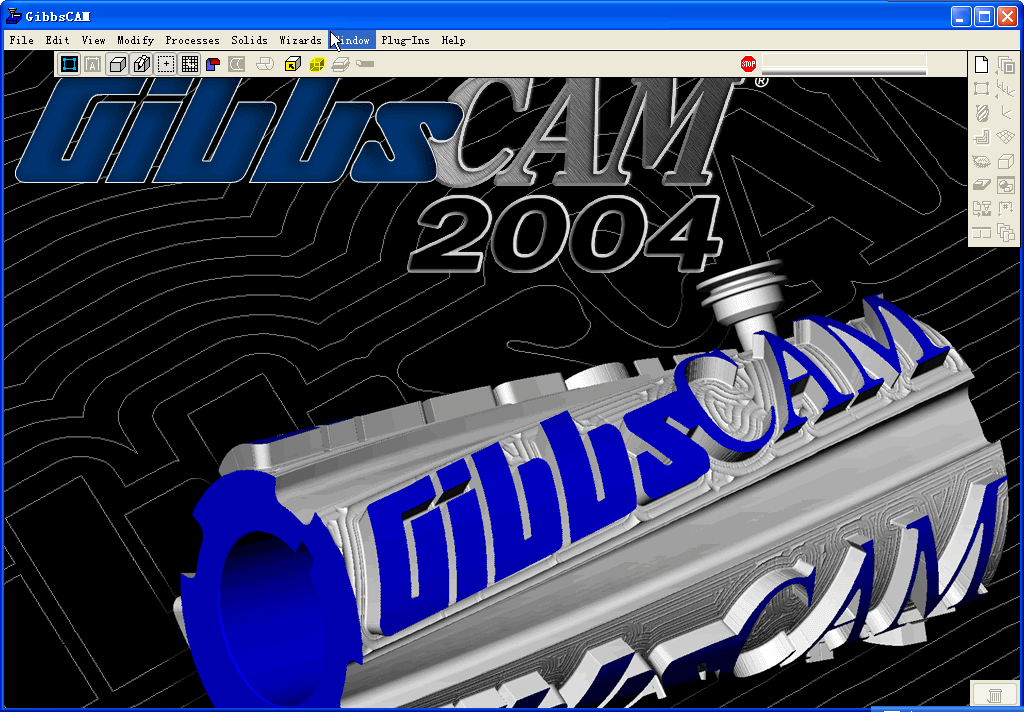Screen dimensions: 1024x712
Task: Click the split window panes icon
Action: 982,233
